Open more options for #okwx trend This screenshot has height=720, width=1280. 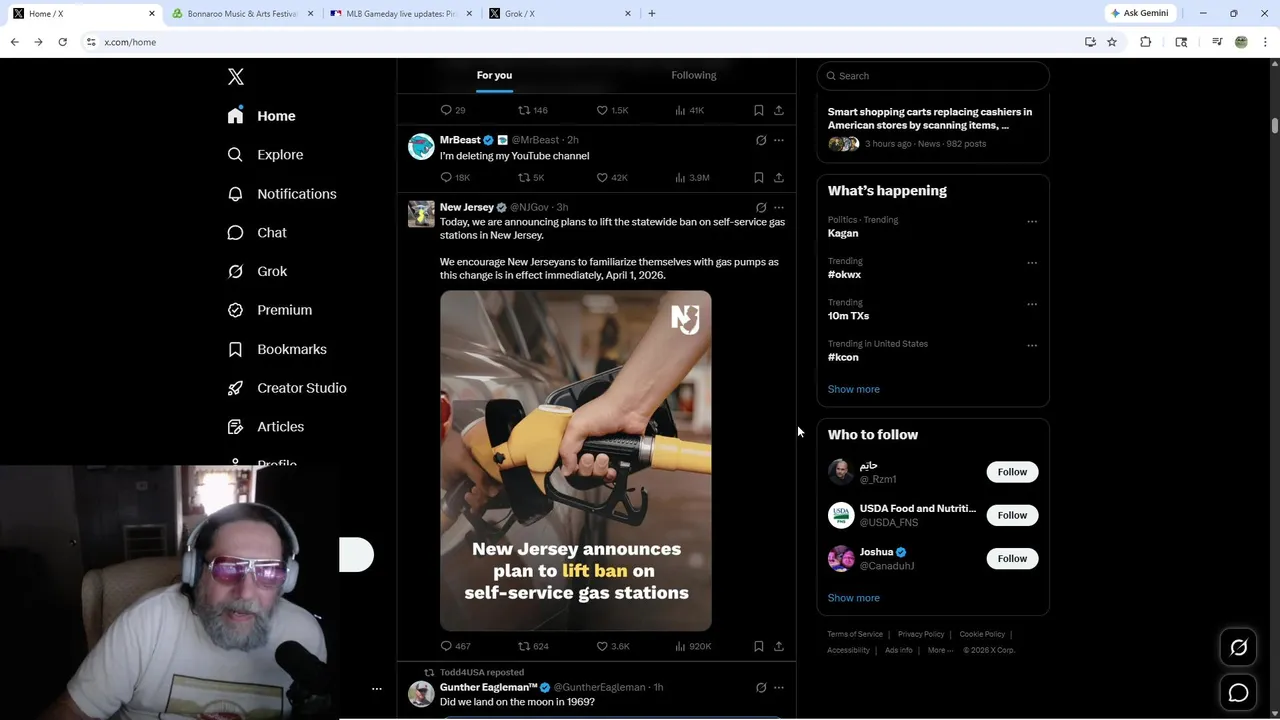click(x=1032, y=263)
